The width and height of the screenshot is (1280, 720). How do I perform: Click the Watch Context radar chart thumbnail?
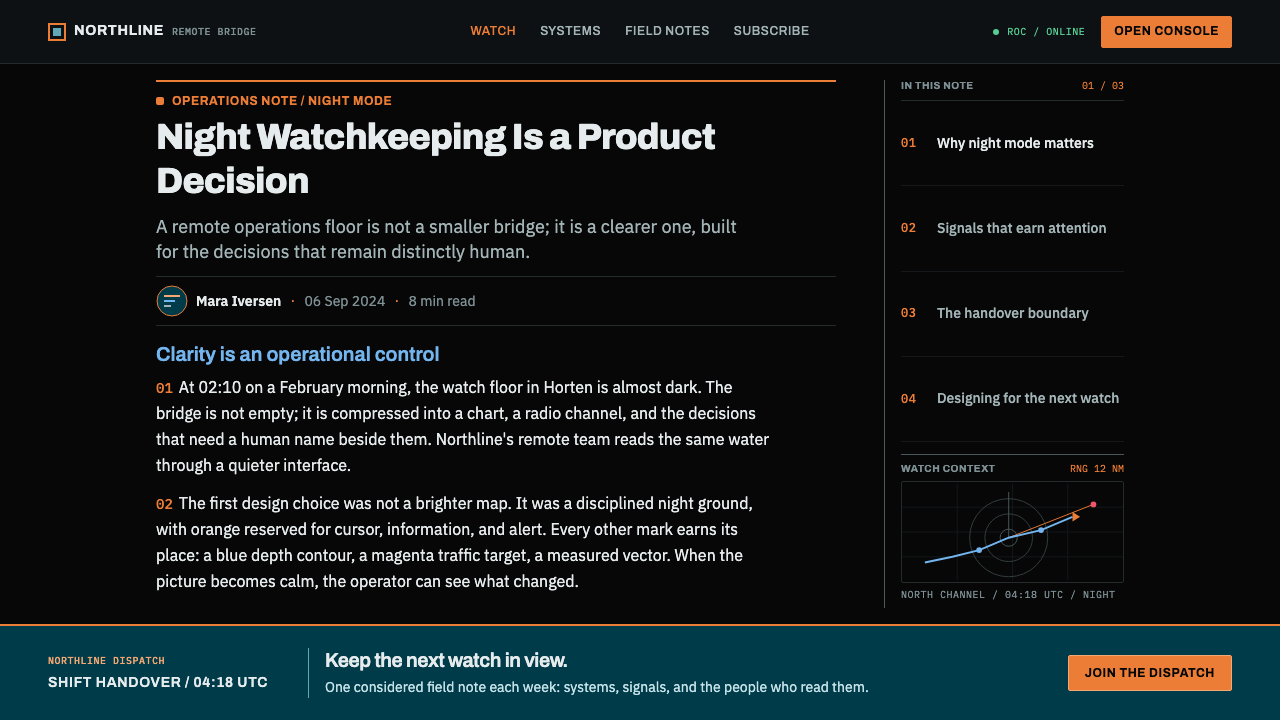click(1012, 532)
